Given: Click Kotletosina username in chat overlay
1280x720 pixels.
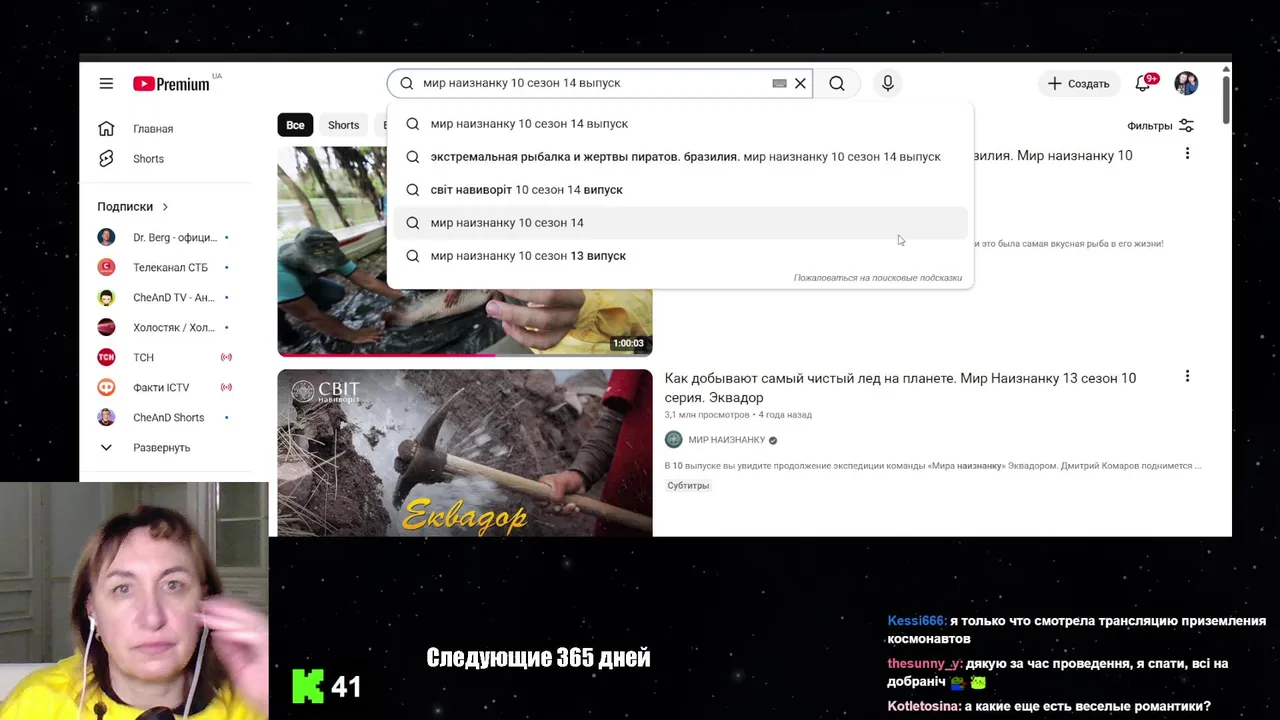Looking at the screenshot, I should (x=923, y=707).
